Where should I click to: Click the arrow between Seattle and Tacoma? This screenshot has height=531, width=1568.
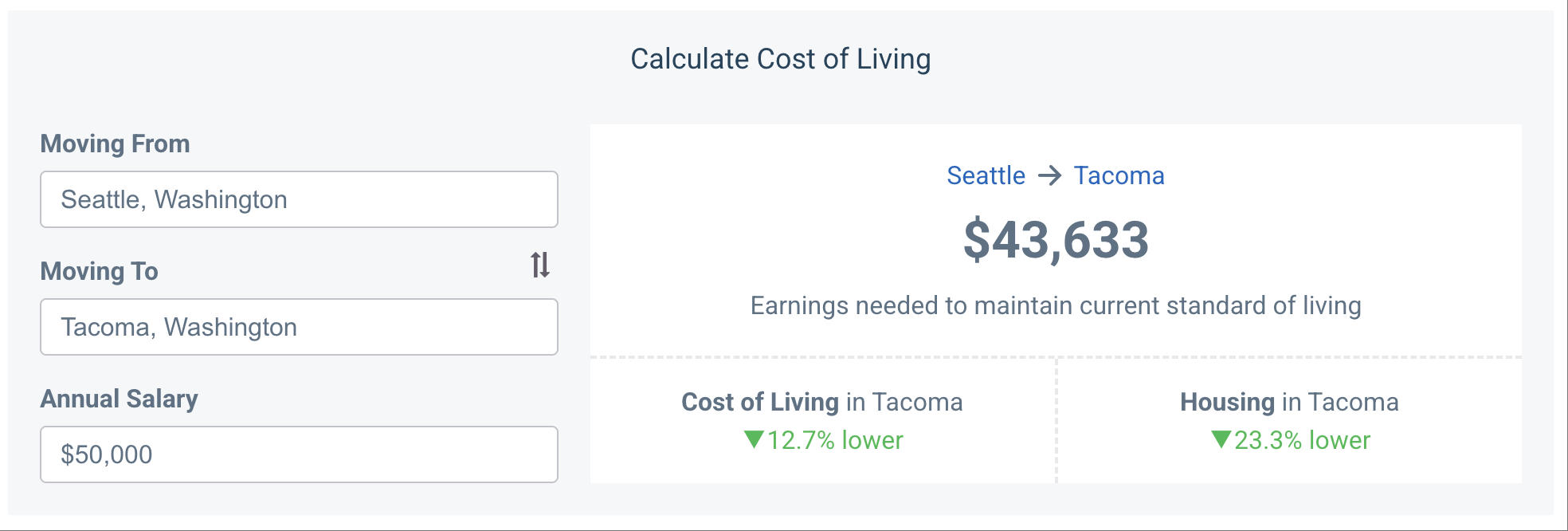pos(1049,175)
